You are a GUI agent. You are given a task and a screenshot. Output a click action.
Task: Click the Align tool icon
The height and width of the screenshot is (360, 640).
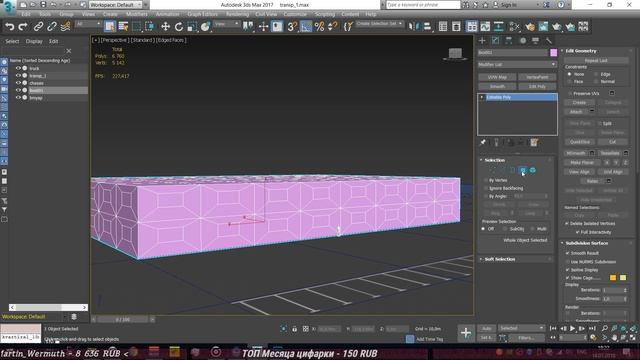coord(427,27)
